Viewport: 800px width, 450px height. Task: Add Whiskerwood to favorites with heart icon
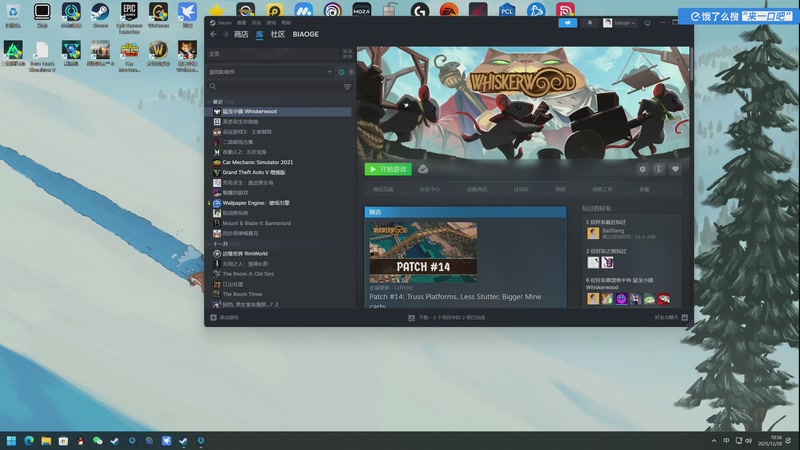coord(675,169)
